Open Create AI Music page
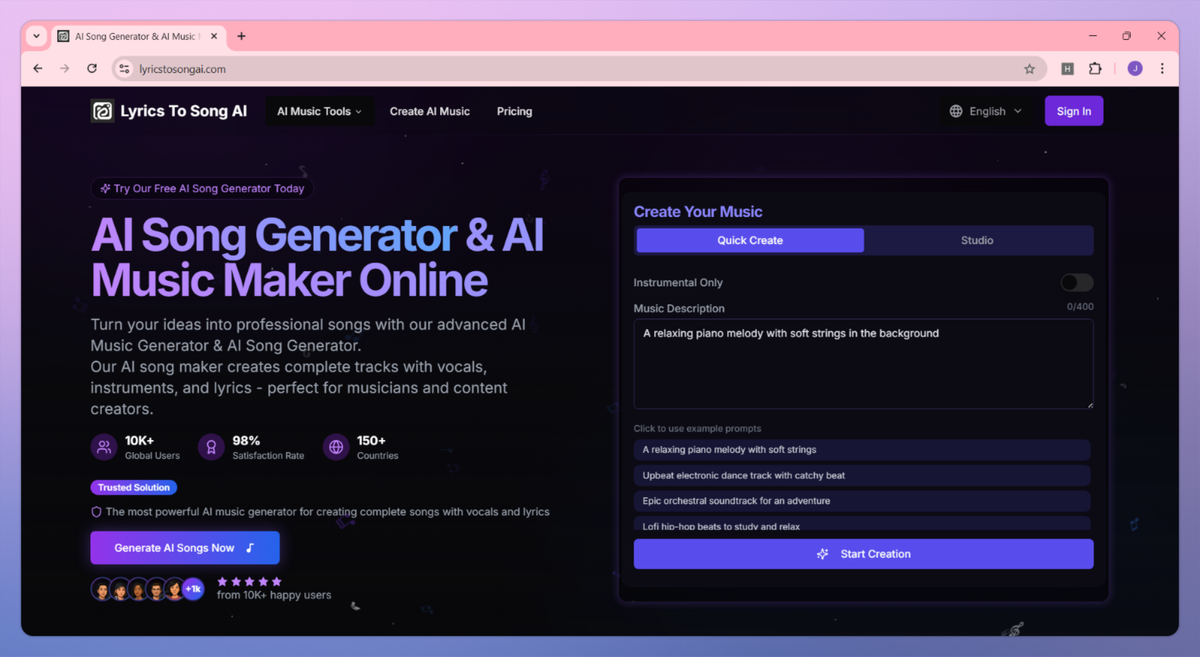 tap(429, 111)
